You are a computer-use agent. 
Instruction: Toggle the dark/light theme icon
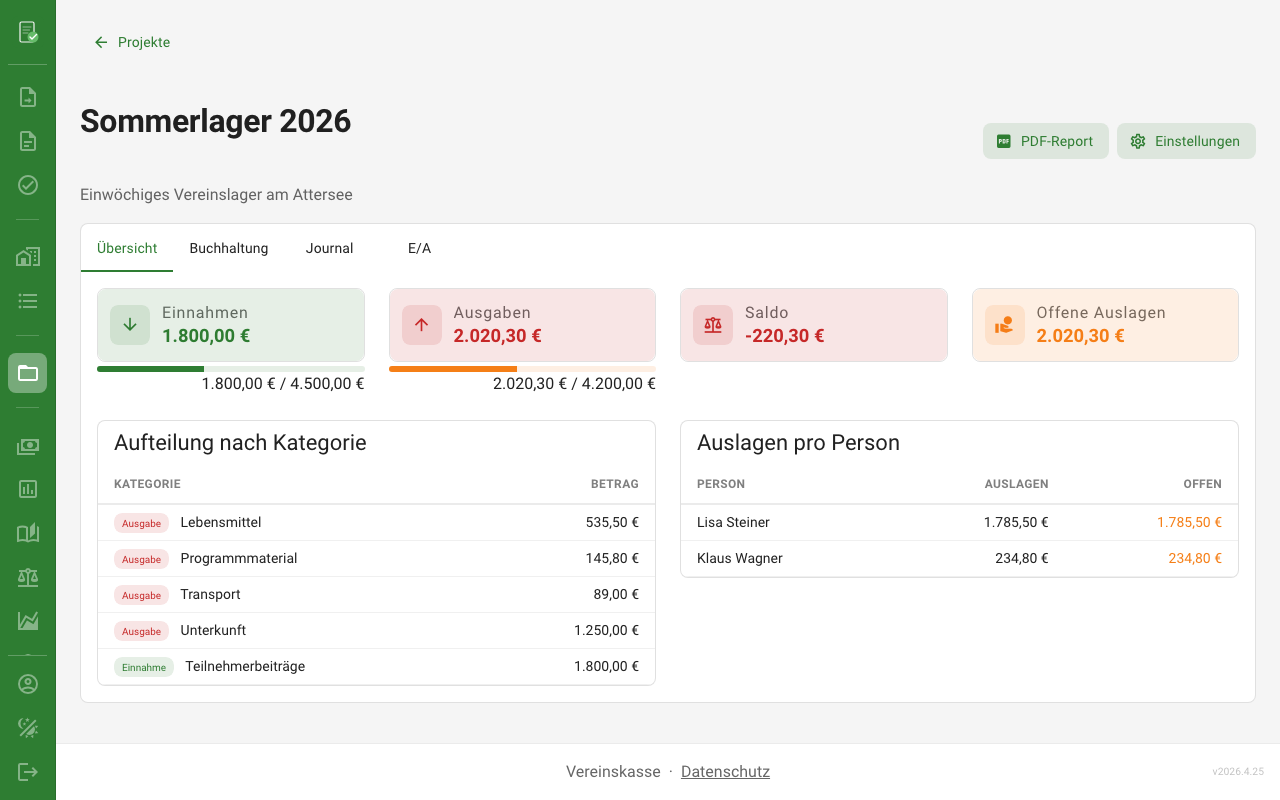[28, 728]
